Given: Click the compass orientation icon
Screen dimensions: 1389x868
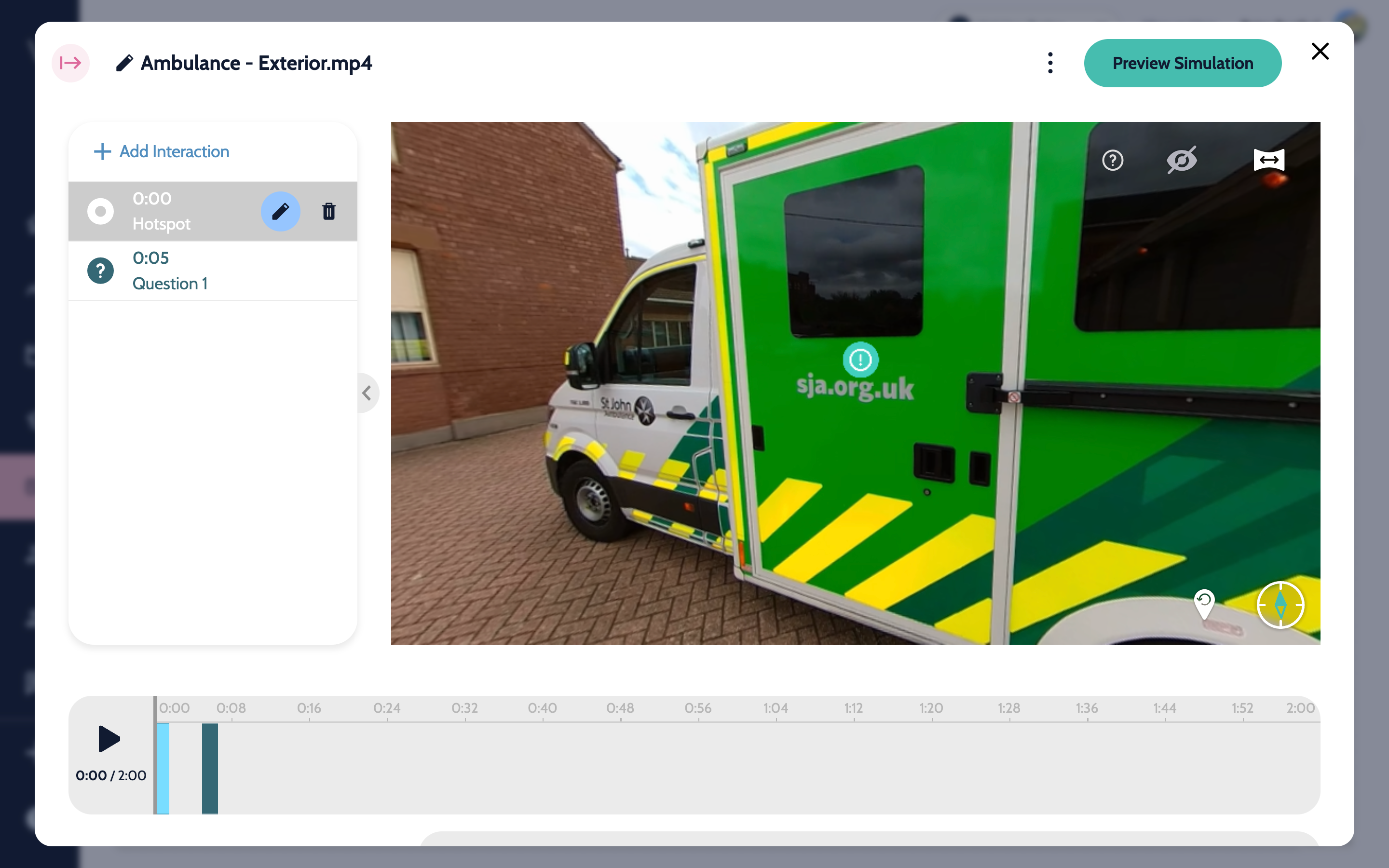Looking at the screenshot, I should [1280, 605].
